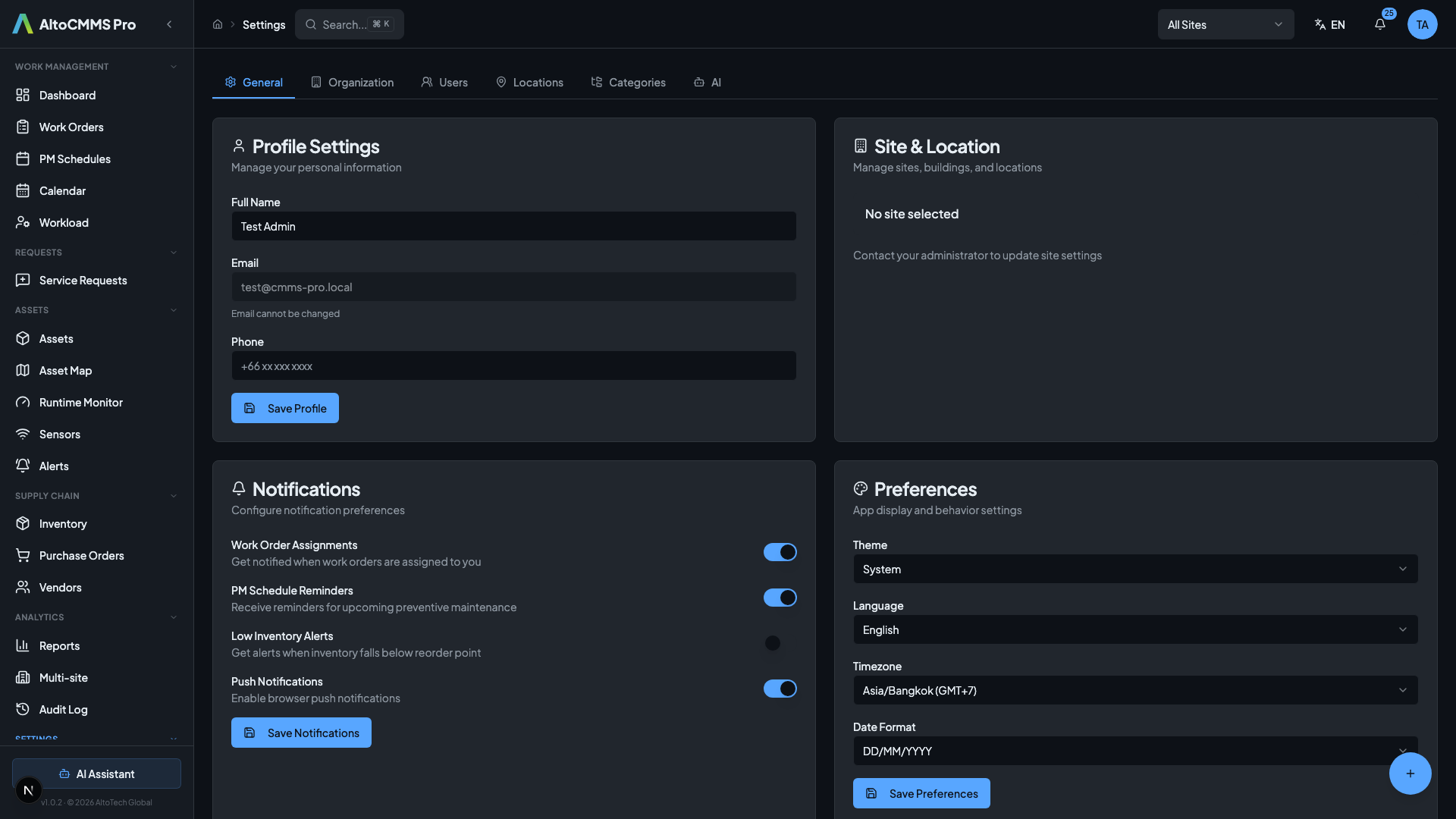Click the home breadcrumb icon
1456x819 pixels.
point(218,24)
